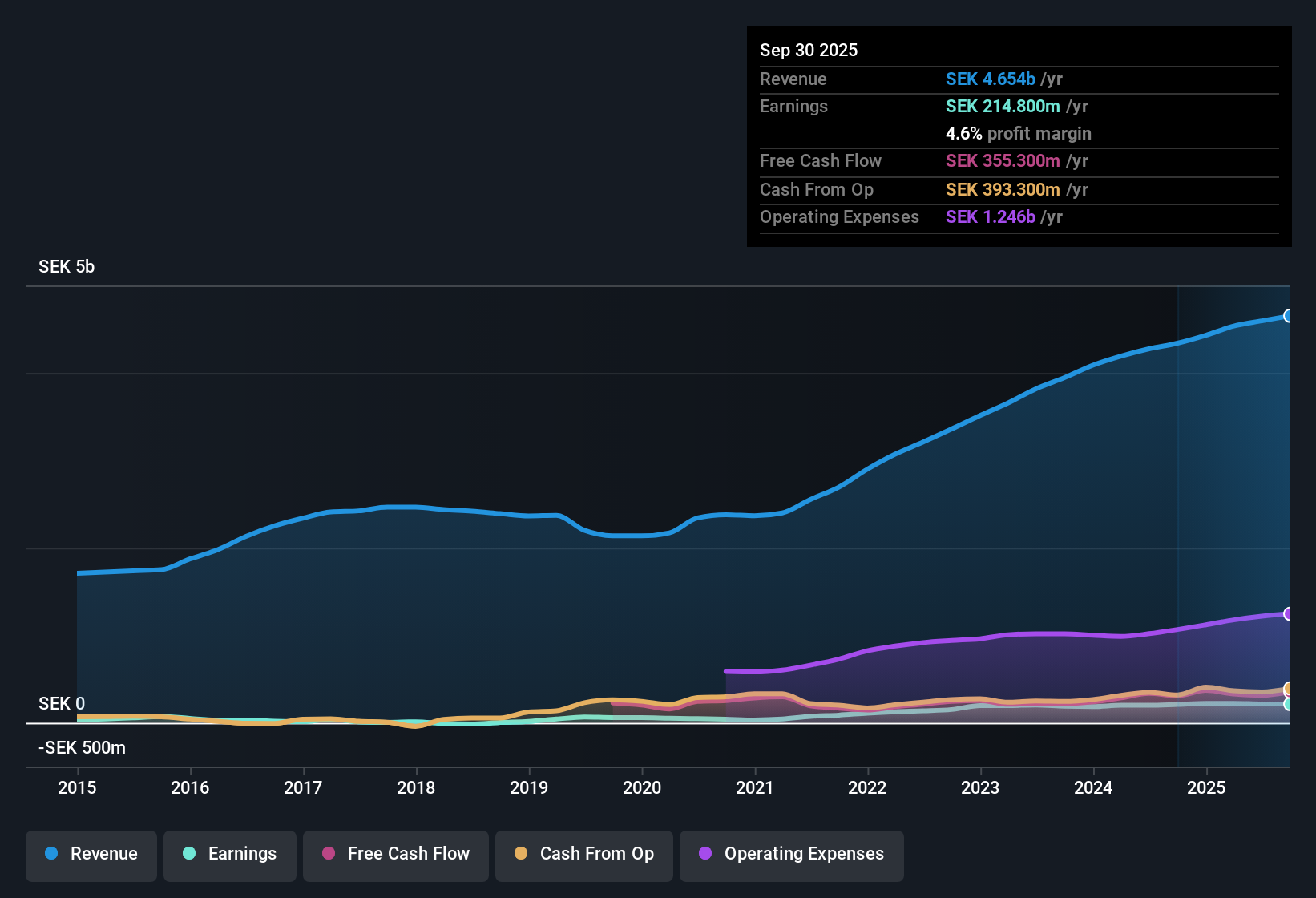
Task: Toggle the Operating Expenses series visibility
Action: click(791, 854)
